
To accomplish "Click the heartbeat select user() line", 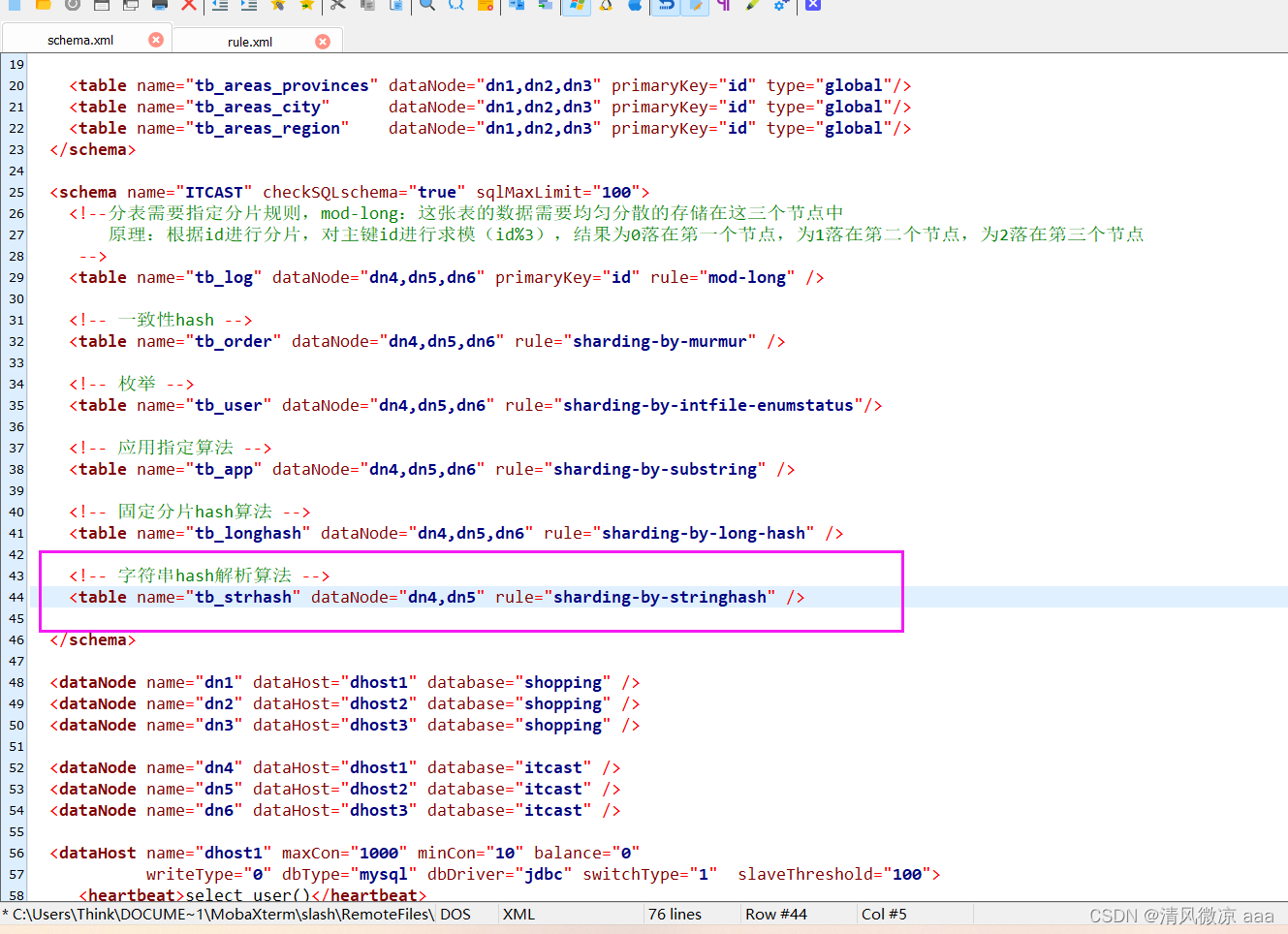I will point(252,894).
